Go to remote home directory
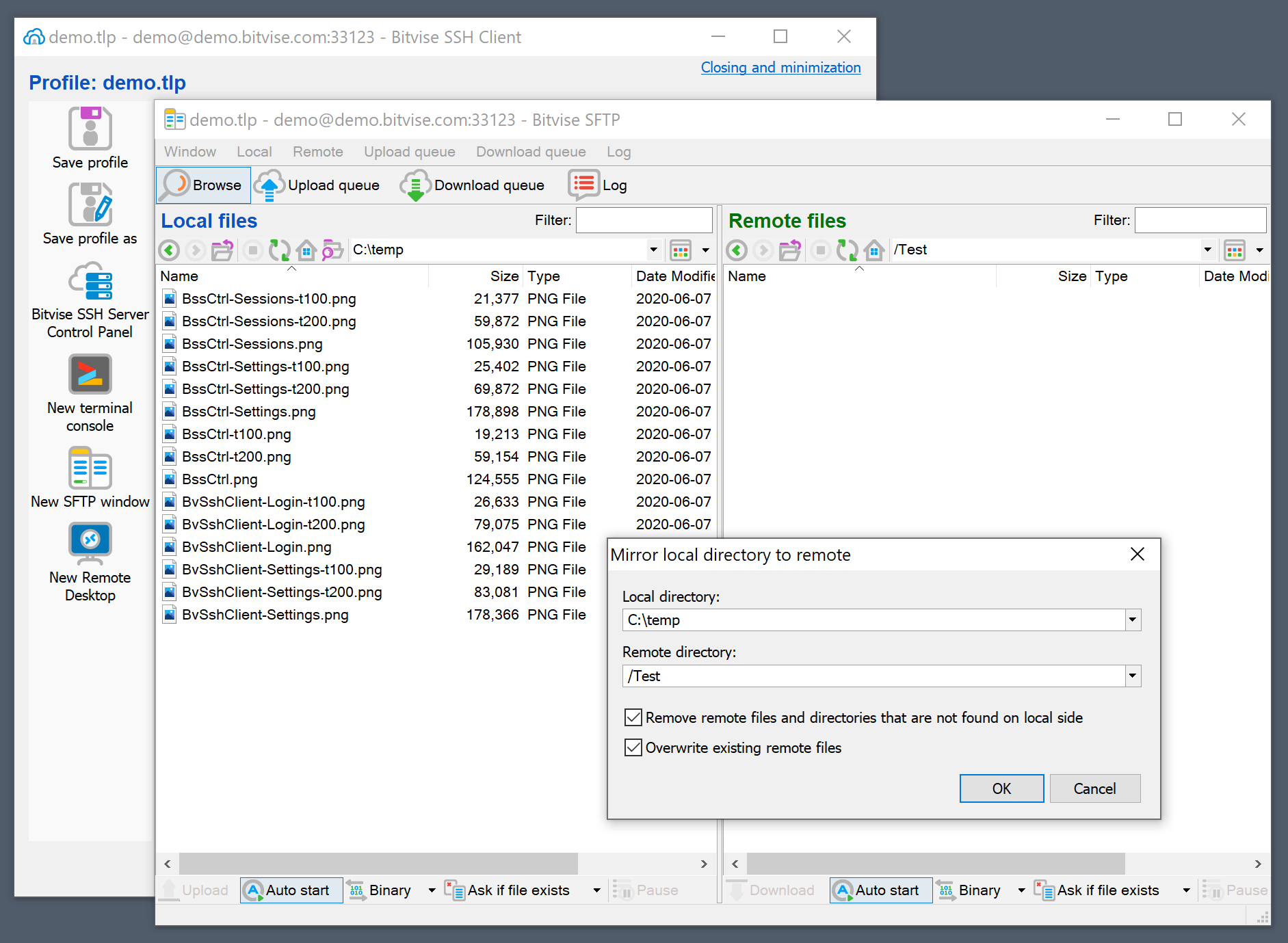 [x=874, y=250]
